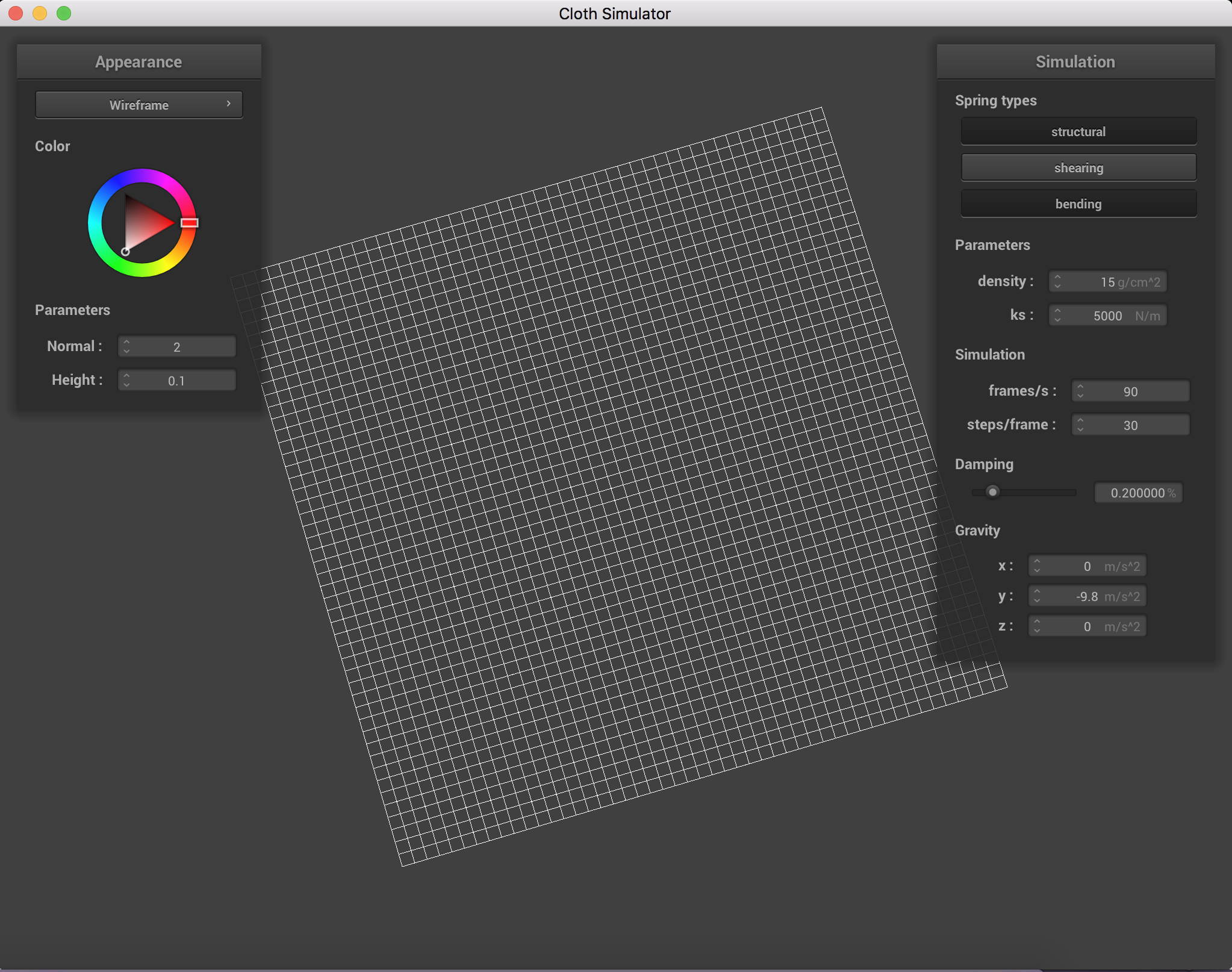The image size is (1232, 972).
Task: Click the Damping percentage value field
Action: (1137, 493)
